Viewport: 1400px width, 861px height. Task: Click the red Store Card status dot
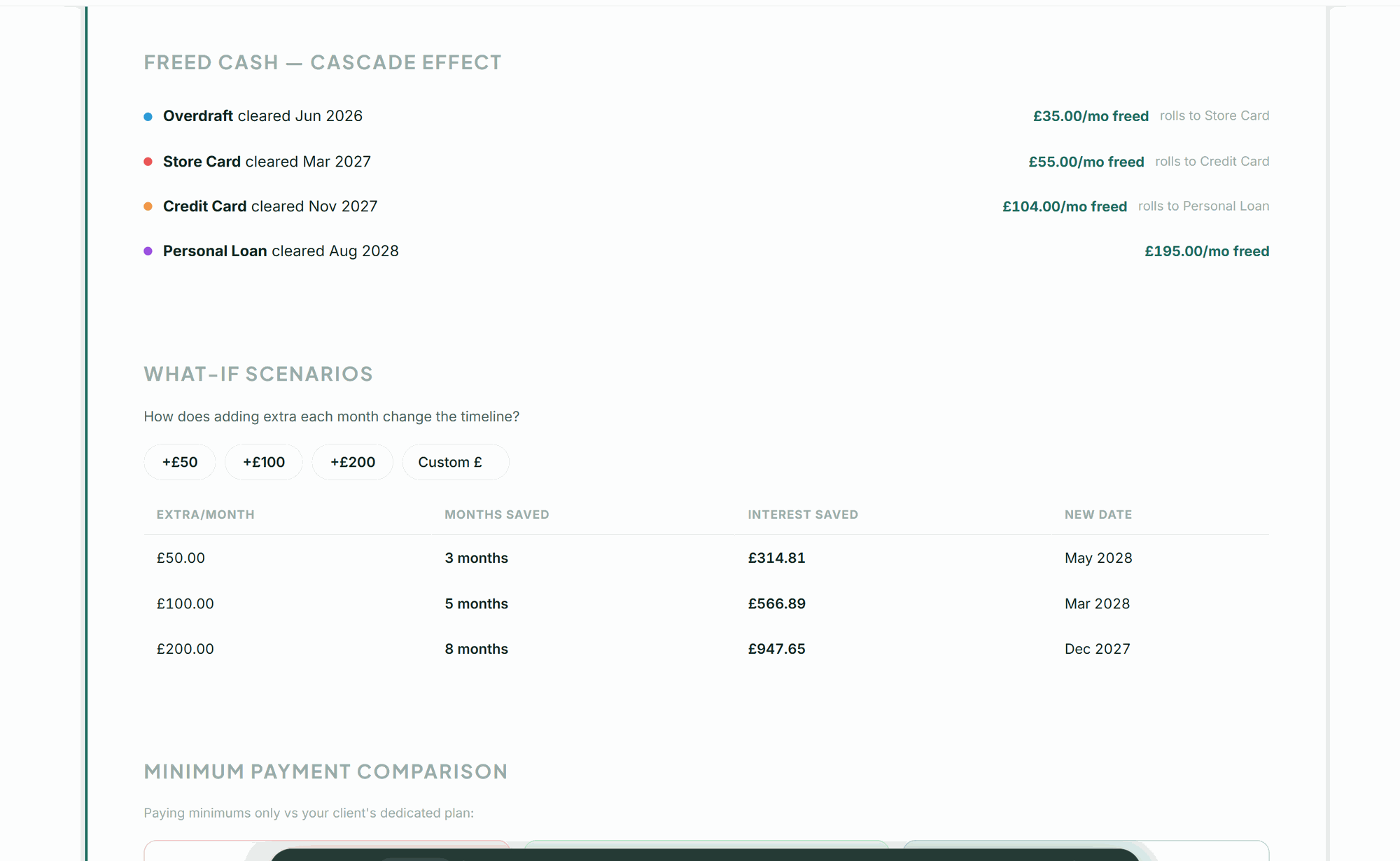[x=148, y=161]
